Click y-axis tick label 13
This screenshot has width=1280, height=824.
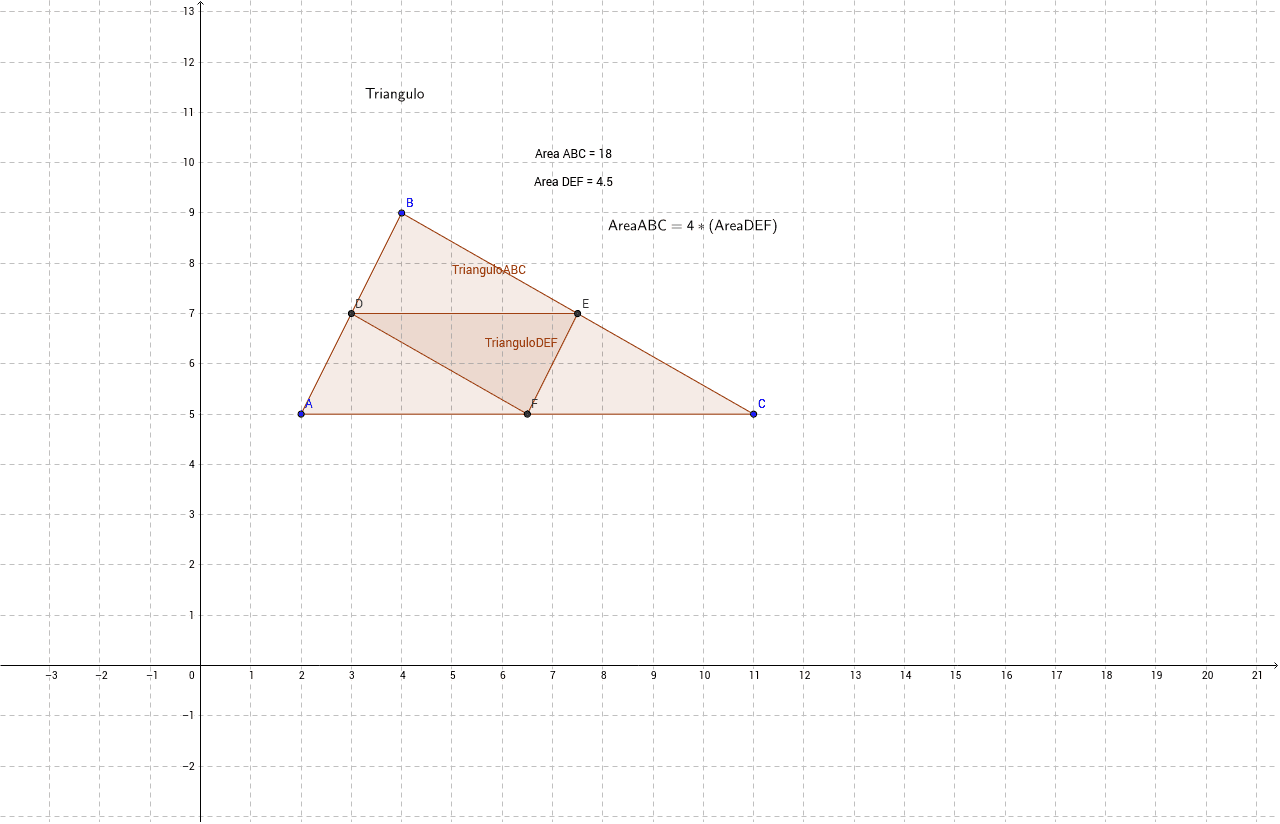point(188,11)
